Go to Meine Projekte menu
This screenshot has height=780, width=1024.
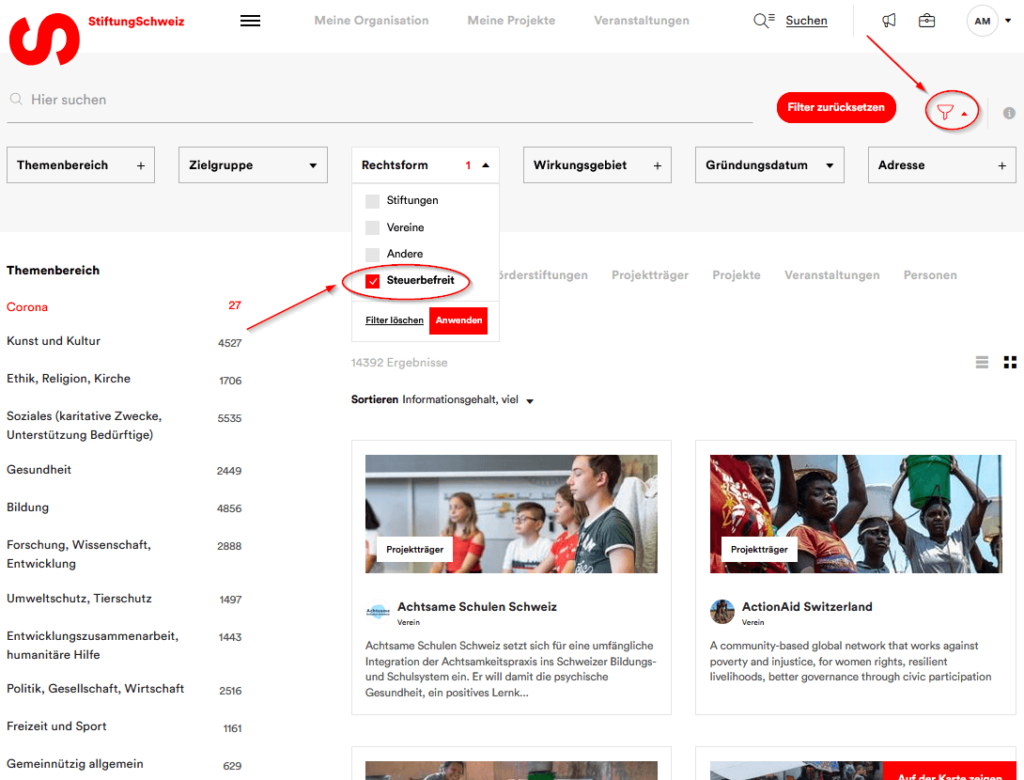pos(511,21)
